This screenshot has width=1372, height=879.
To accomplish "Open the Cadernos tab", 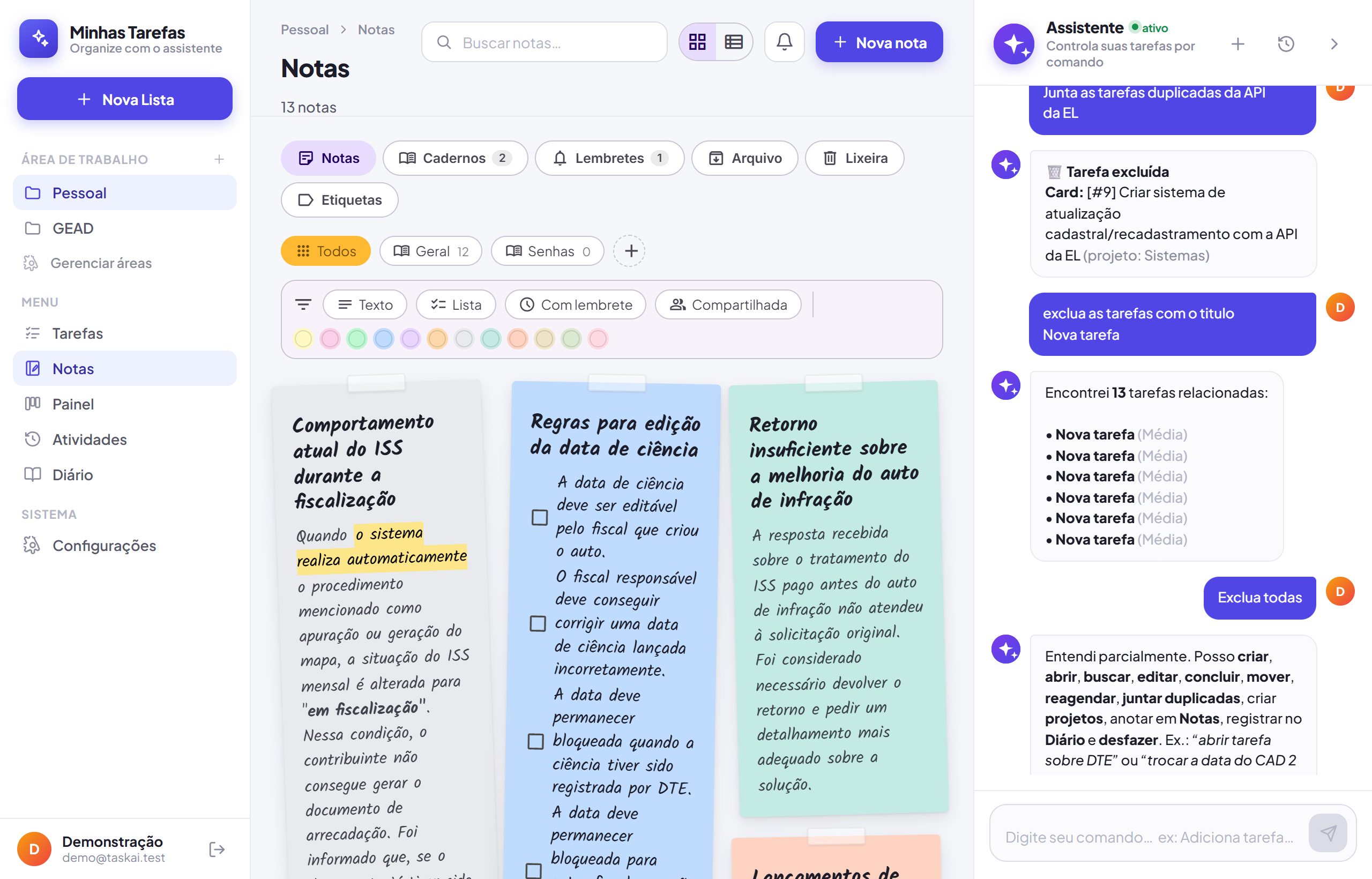I will pos(455,158).
